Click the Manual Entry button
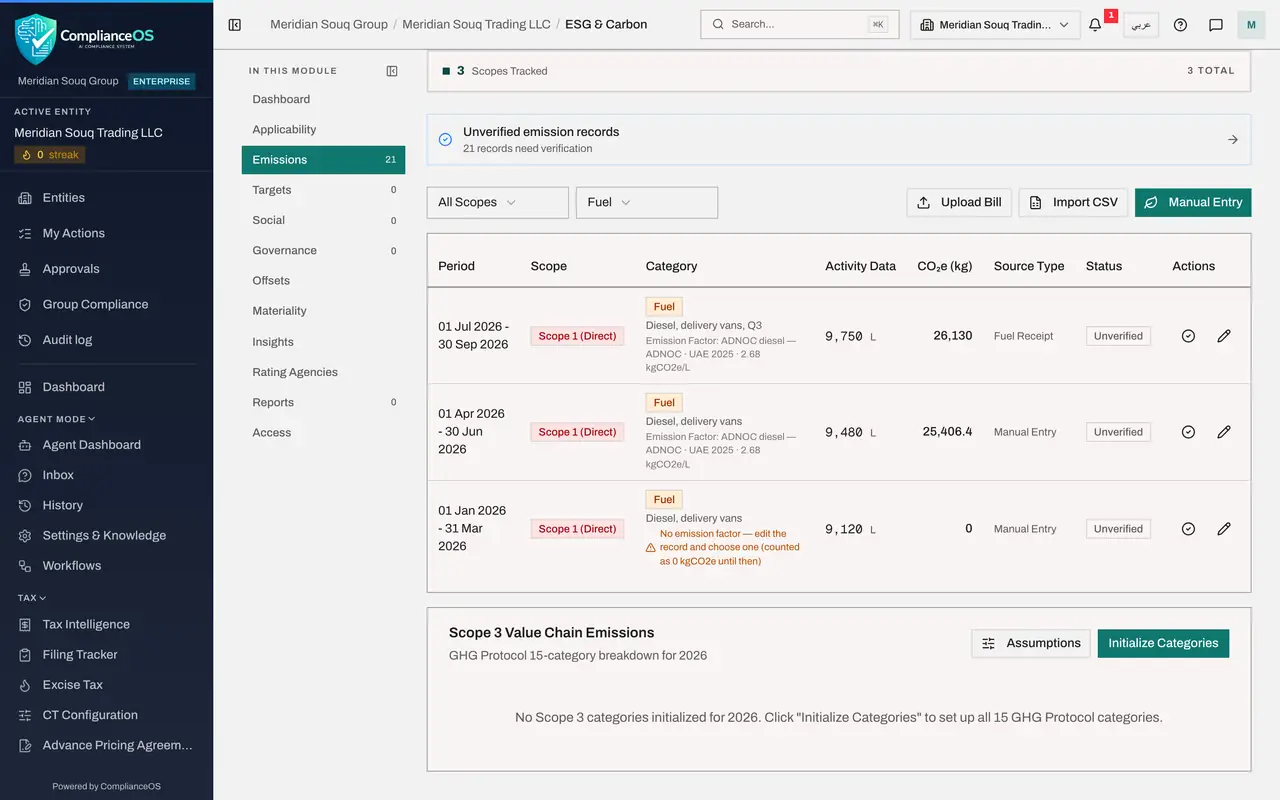The image size is (1280, 800). (x=1193, y=202)
